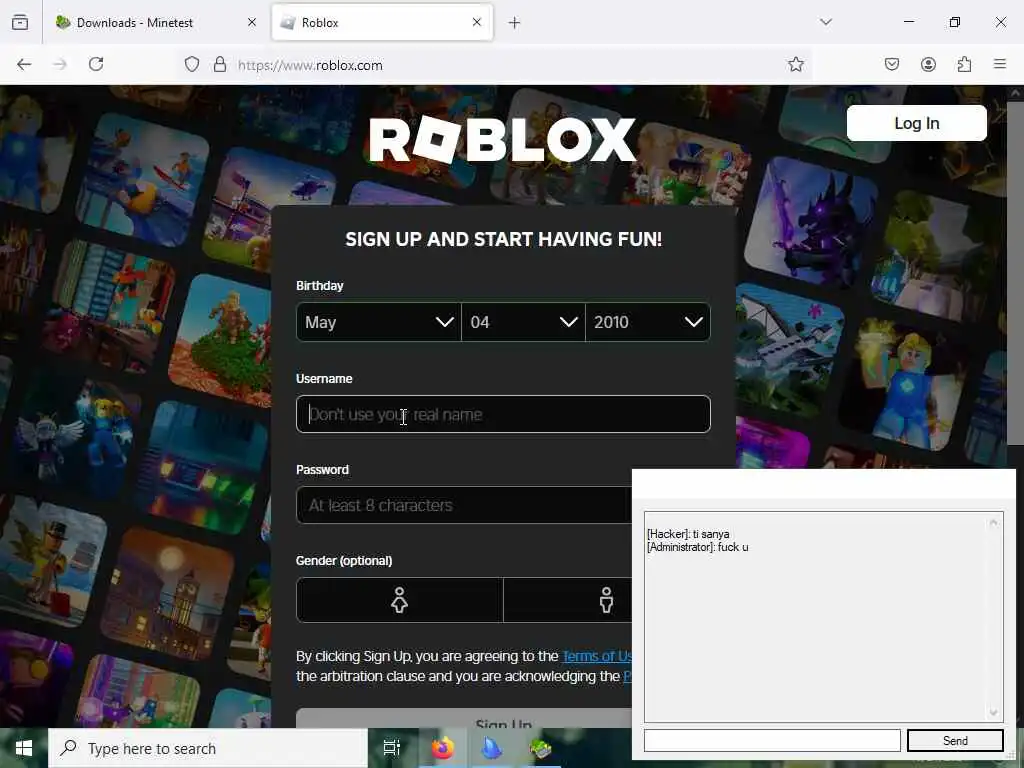Select the female gender option
This screenshot has height=768, width=1024.
point(400,600)
